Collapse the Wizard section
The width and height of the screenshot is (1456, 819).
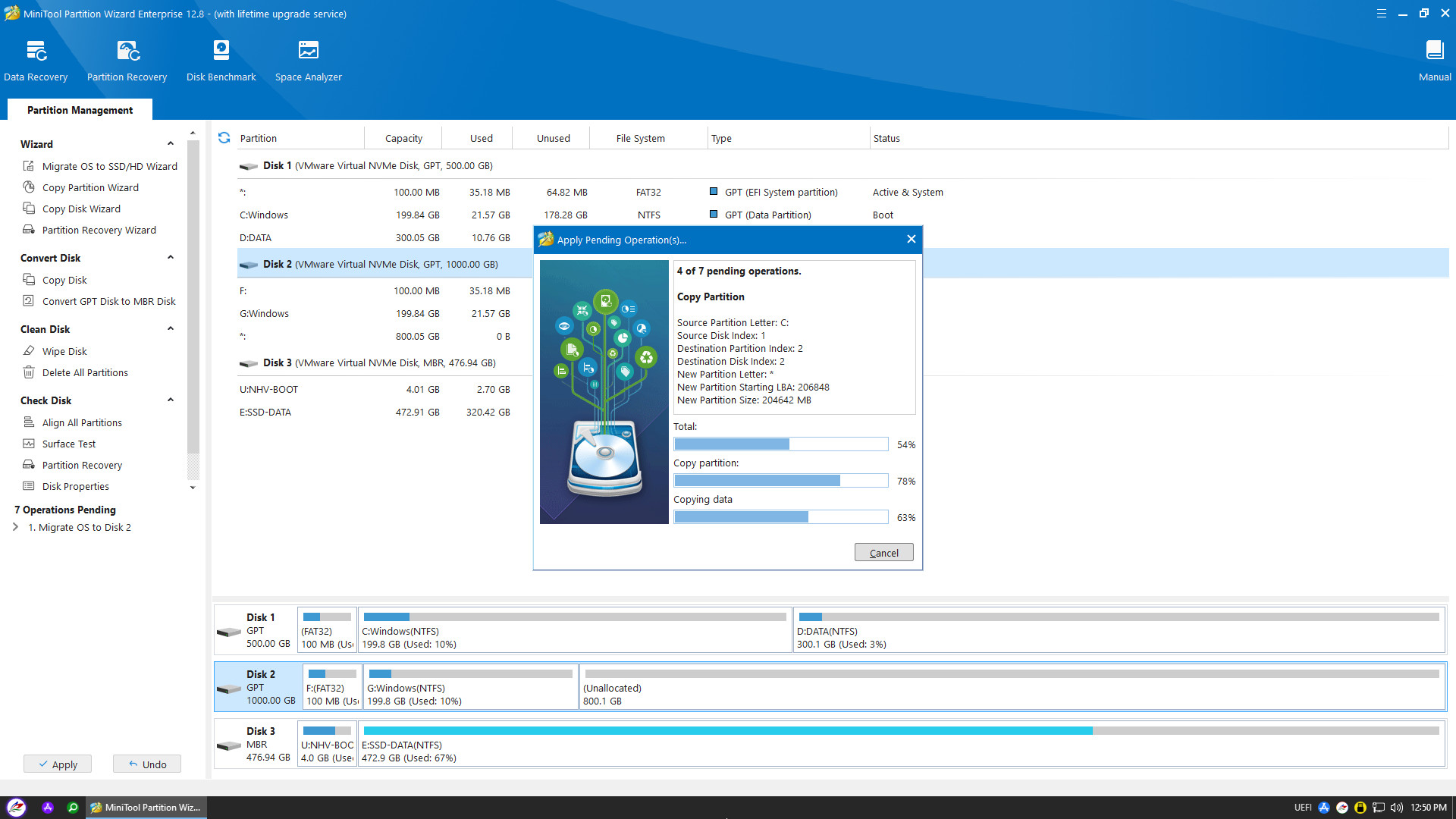[x=171, y=144]
